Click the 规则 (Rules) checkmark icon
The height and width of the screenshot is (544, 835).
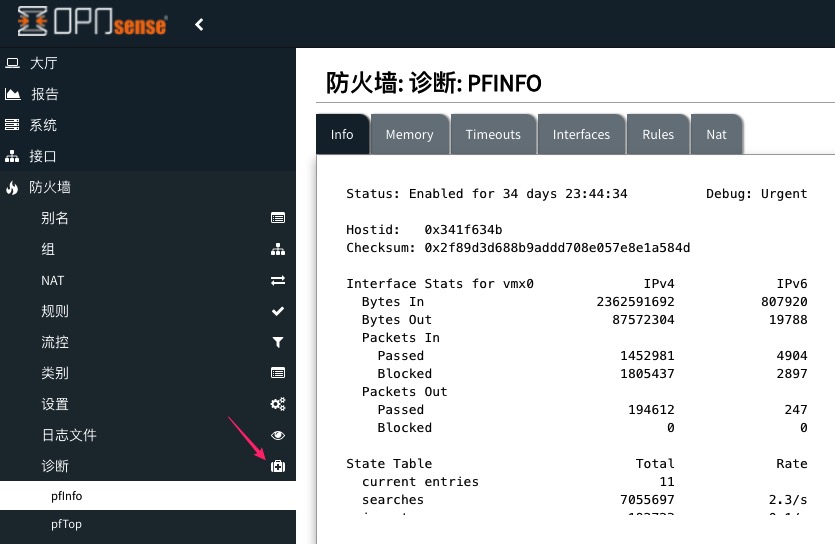278,311
